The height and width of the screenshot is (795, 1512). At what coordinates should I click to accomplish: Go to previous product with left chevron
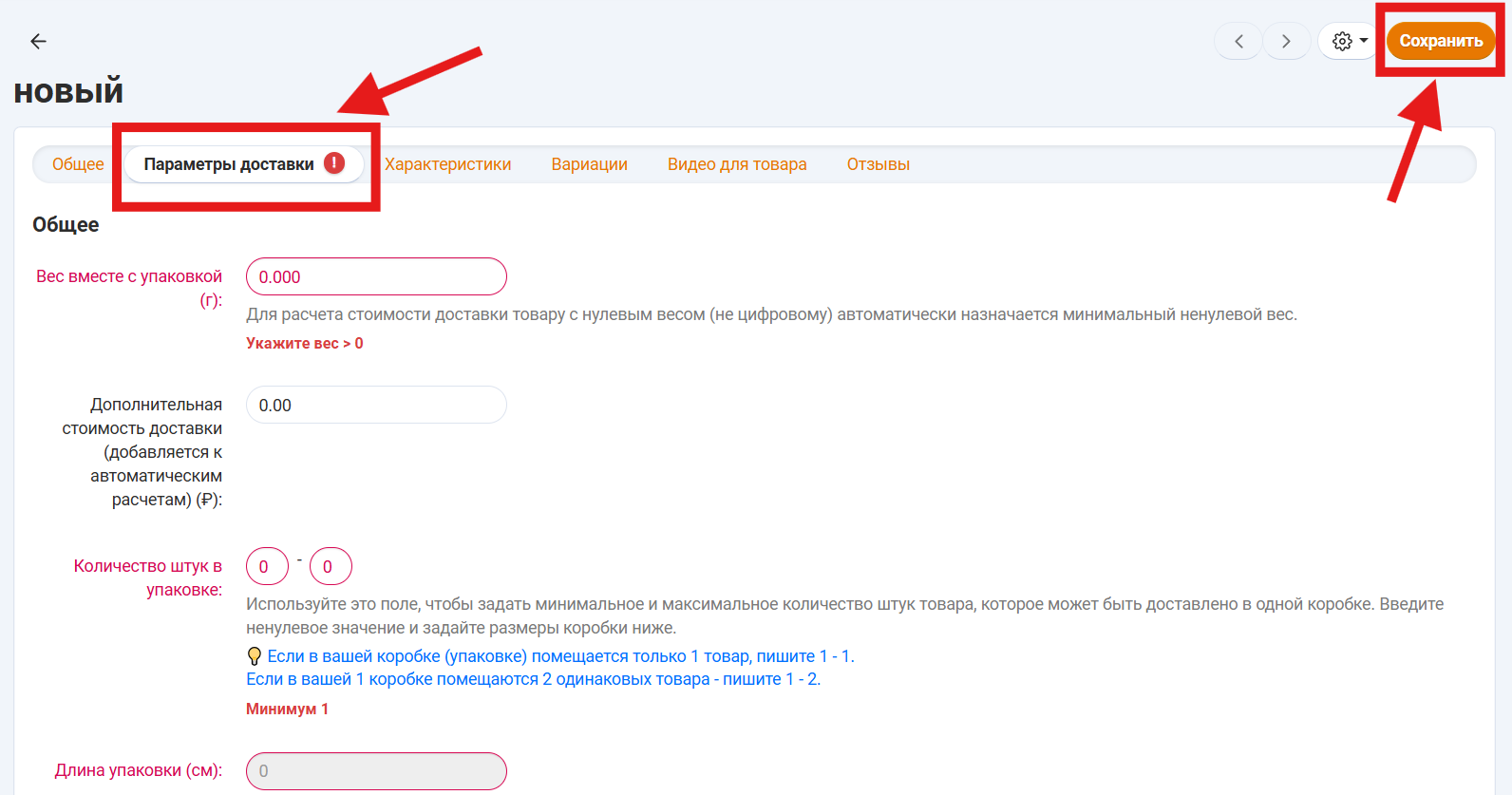(x=1238, y=41)
